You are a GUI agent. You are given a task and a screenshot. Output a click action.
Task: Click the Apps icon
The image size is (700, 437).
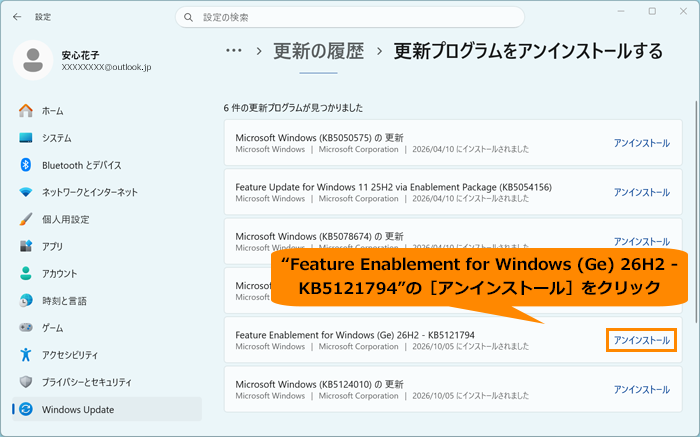coord(26,246)
